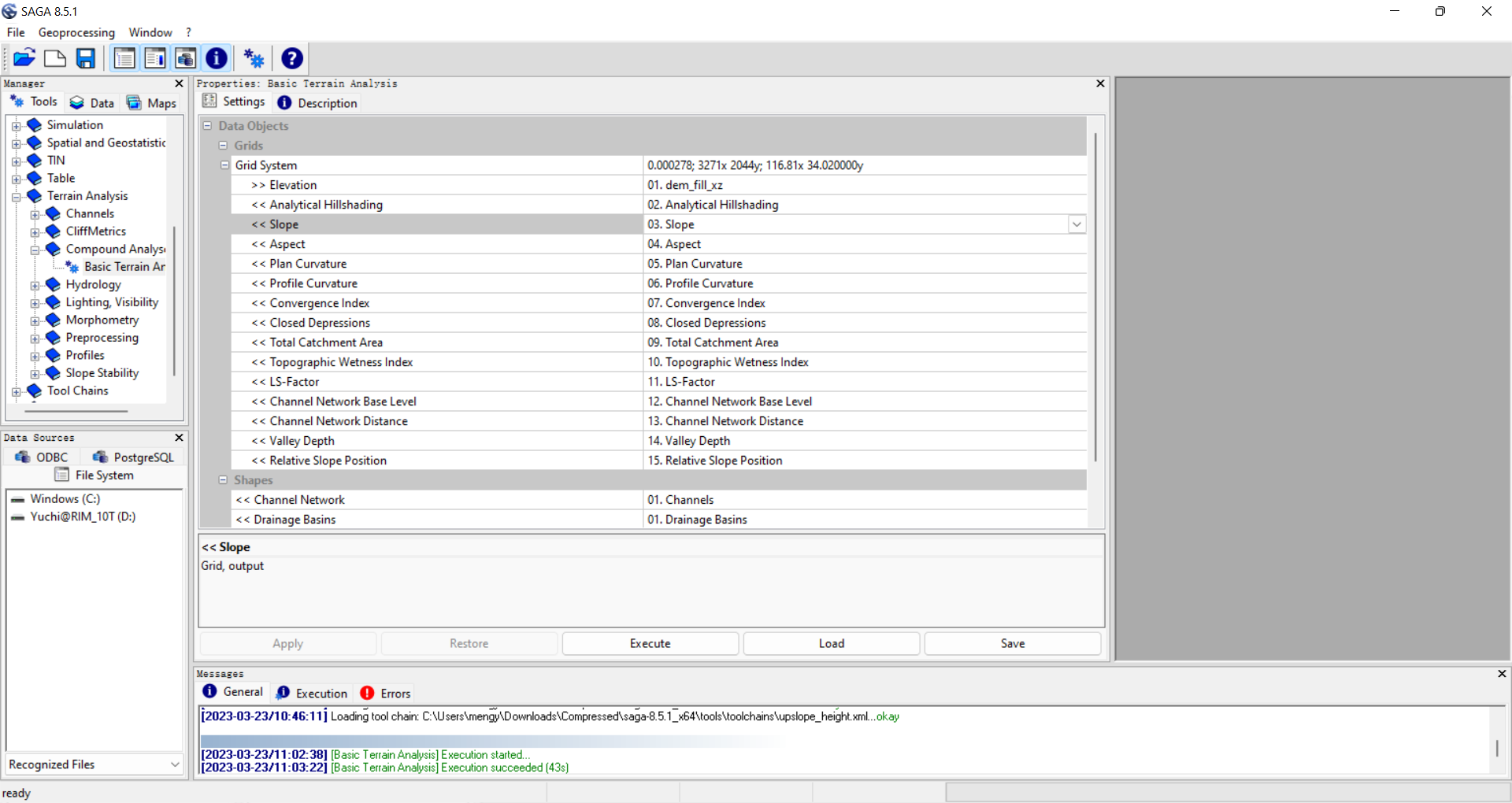The width and height of the screenshot is (1512, 803).
Task: Open the Settings tab in Properties
Action: 234,102
